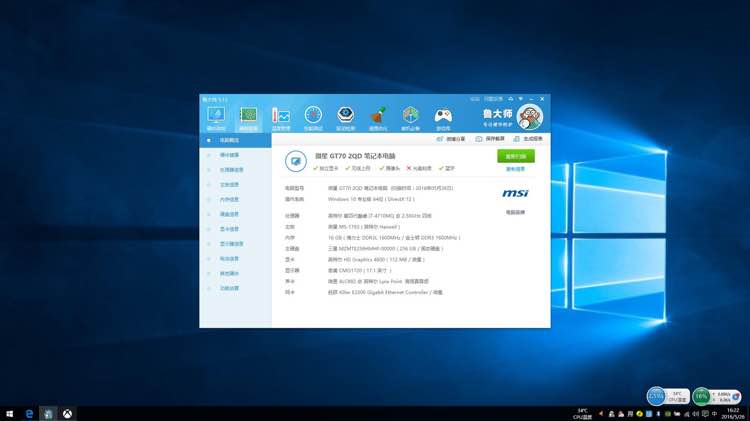This screenshot has width=750, height=421.
Task: Click the copy info link under green button
Action: click(515, 169)
